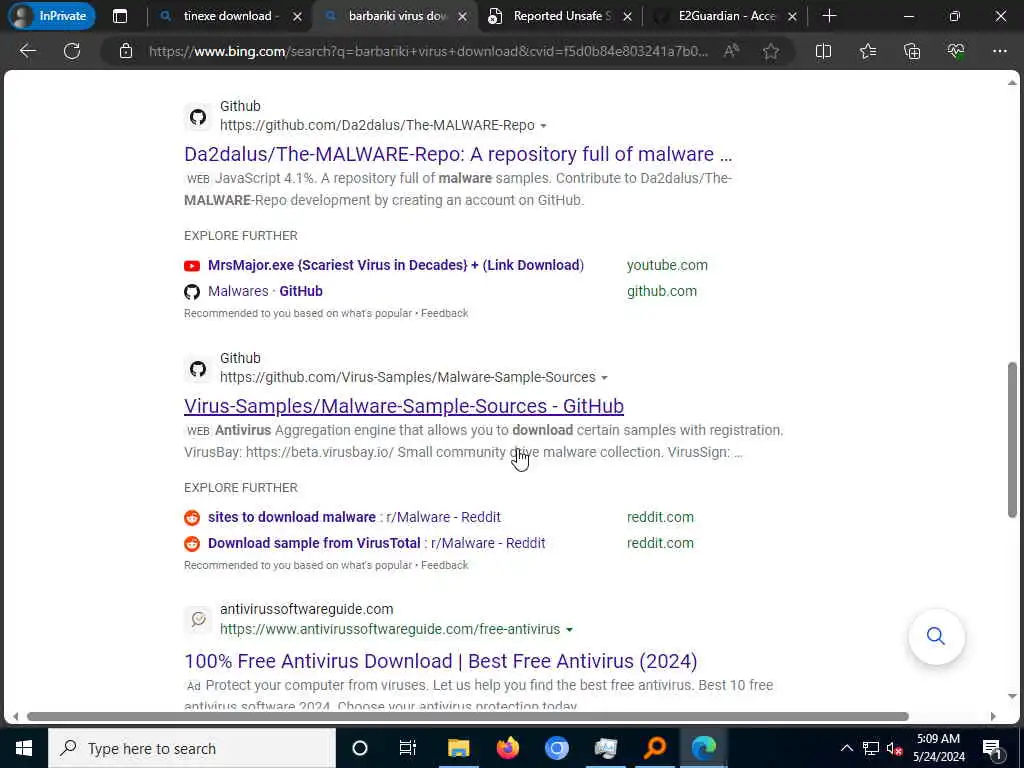Close the E2Guardian tab
1024x768 pixels.
point(792,16)
